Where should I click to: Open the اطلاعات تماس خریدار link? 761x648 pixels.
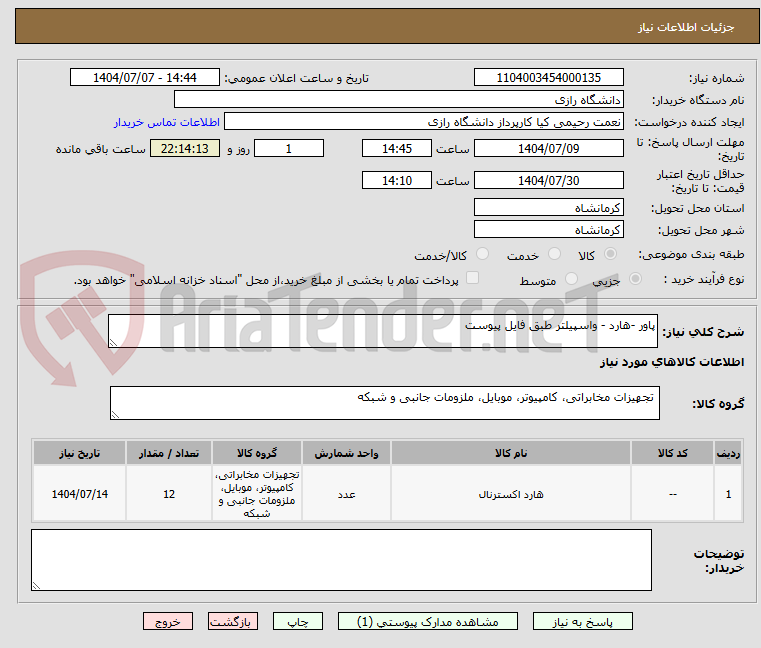pyautogui.click(x=167, y=122)
